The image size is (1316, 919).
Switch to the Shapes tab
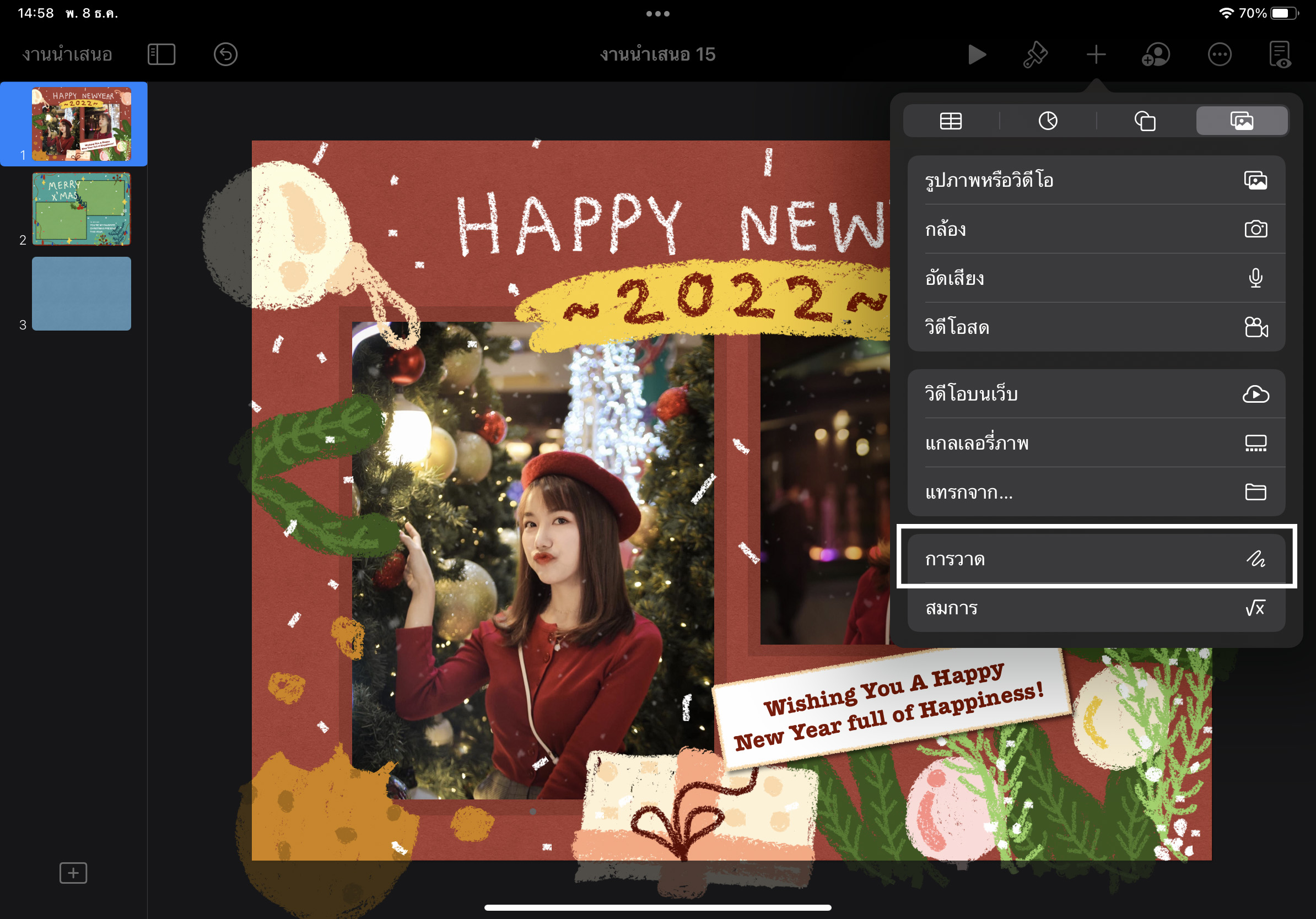coord(1145,121)
